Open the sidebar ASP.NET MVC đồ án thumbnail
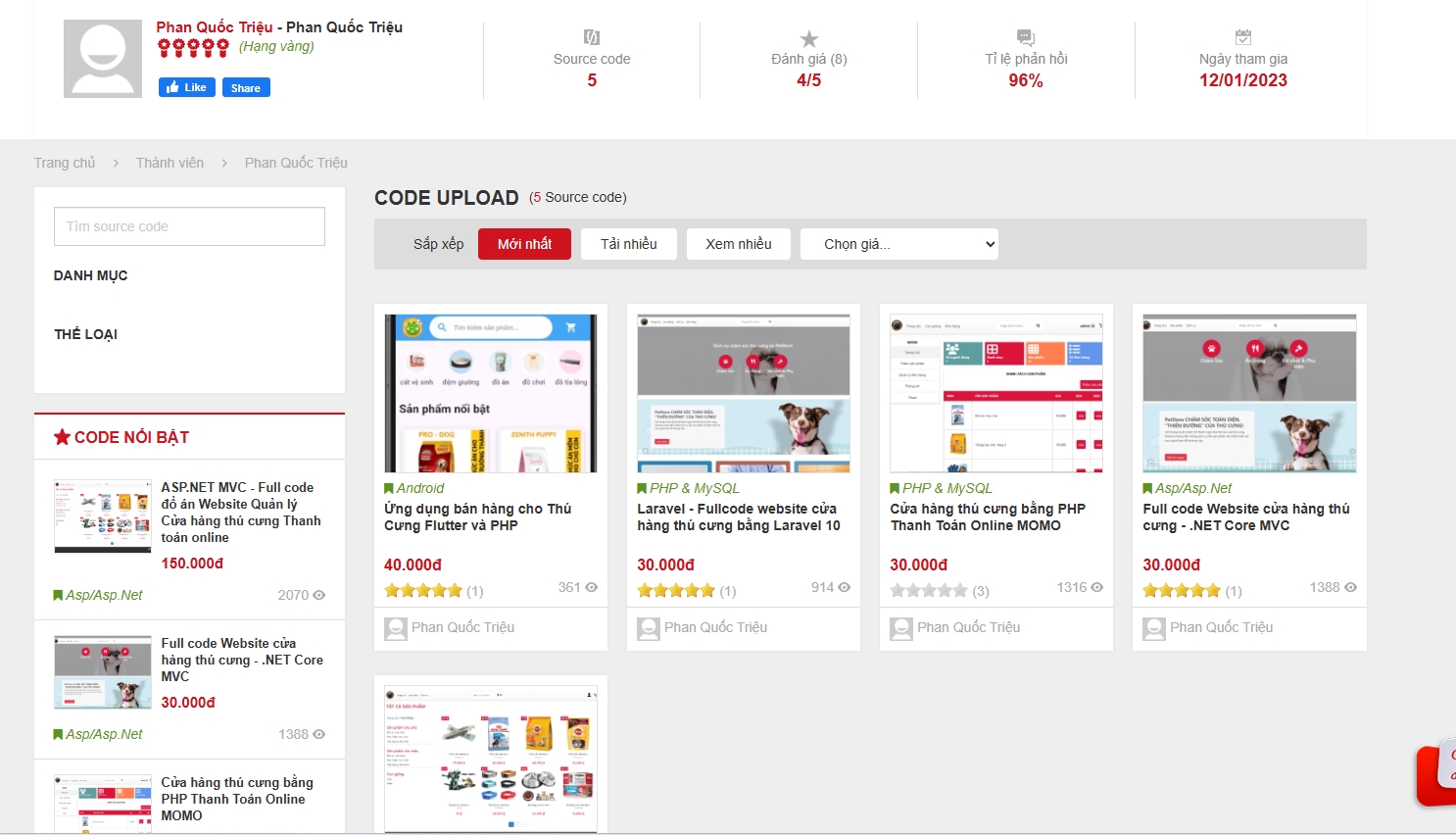The height and width of the screenshot is (835, 1456). (103, 516)
